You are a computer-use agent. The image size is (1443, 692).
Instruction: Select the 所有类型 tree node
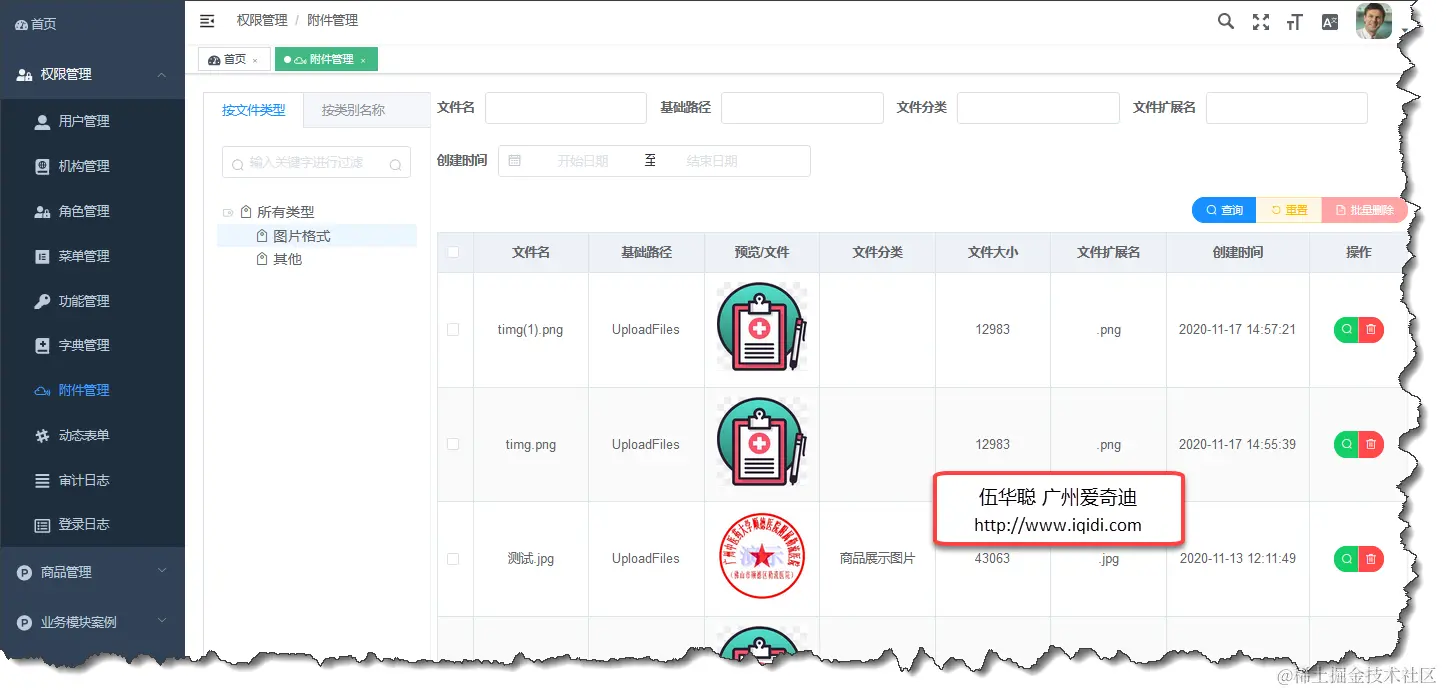coord(285,212)
